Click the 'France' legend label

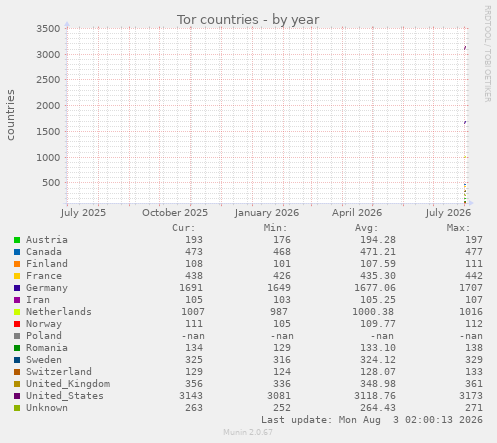[x=44, y=276]
